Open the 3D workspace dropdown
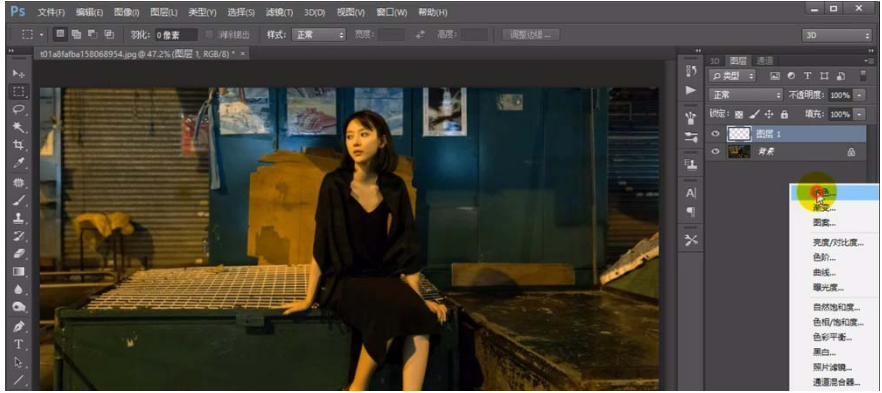 [836, 35]
